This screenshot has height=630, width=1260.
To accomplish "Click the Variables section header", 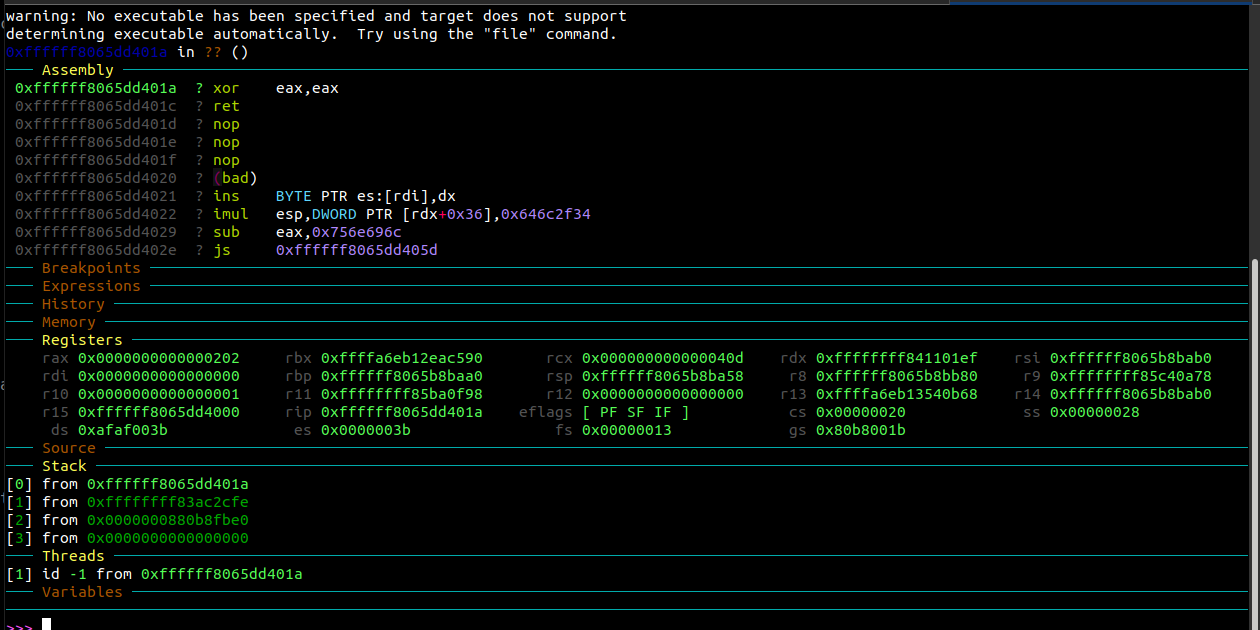I will pyautogui.click(x=82, y=592).
